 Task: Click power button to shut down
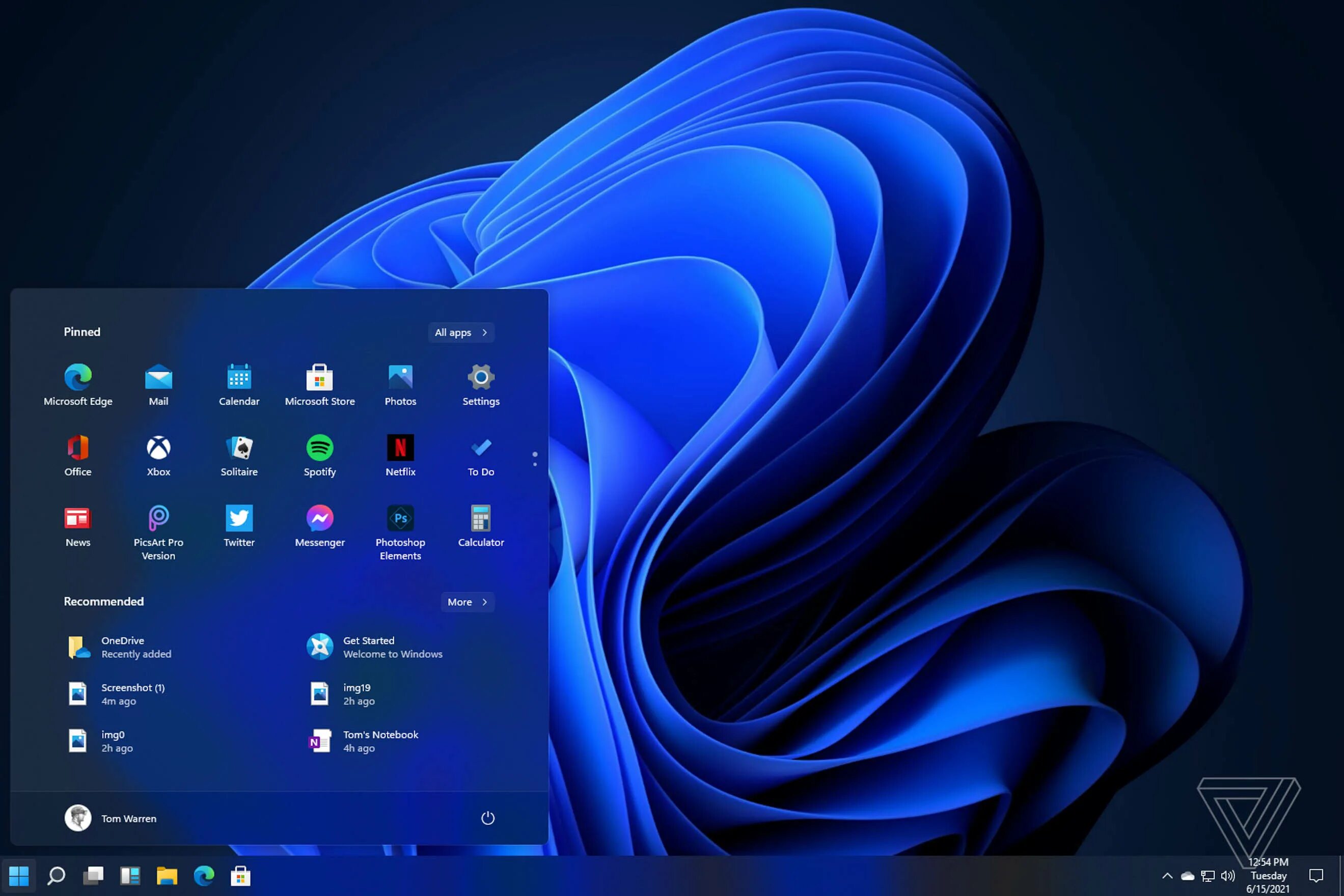pos(487,817)
